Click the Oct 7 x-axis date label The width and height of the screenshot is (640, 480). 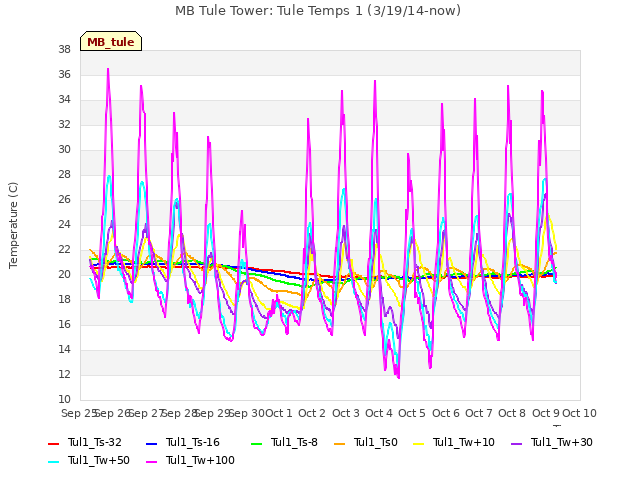(x=479, y=413)
